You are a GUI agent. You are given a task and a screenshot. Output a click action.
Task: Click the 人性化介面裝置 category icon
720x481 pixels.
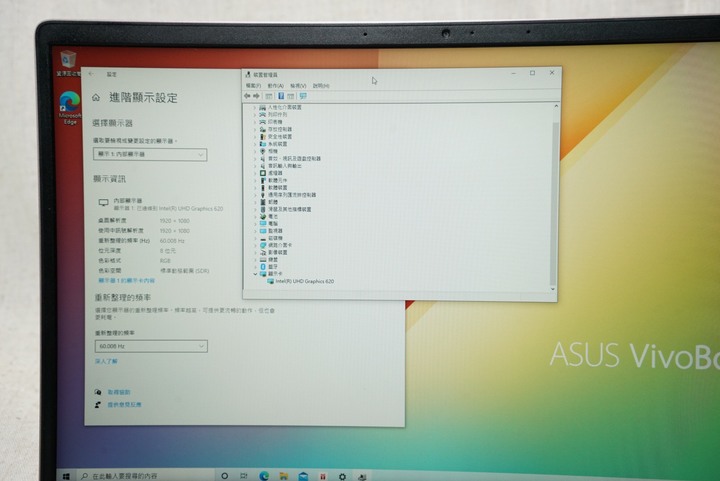(x=263, y=107)
